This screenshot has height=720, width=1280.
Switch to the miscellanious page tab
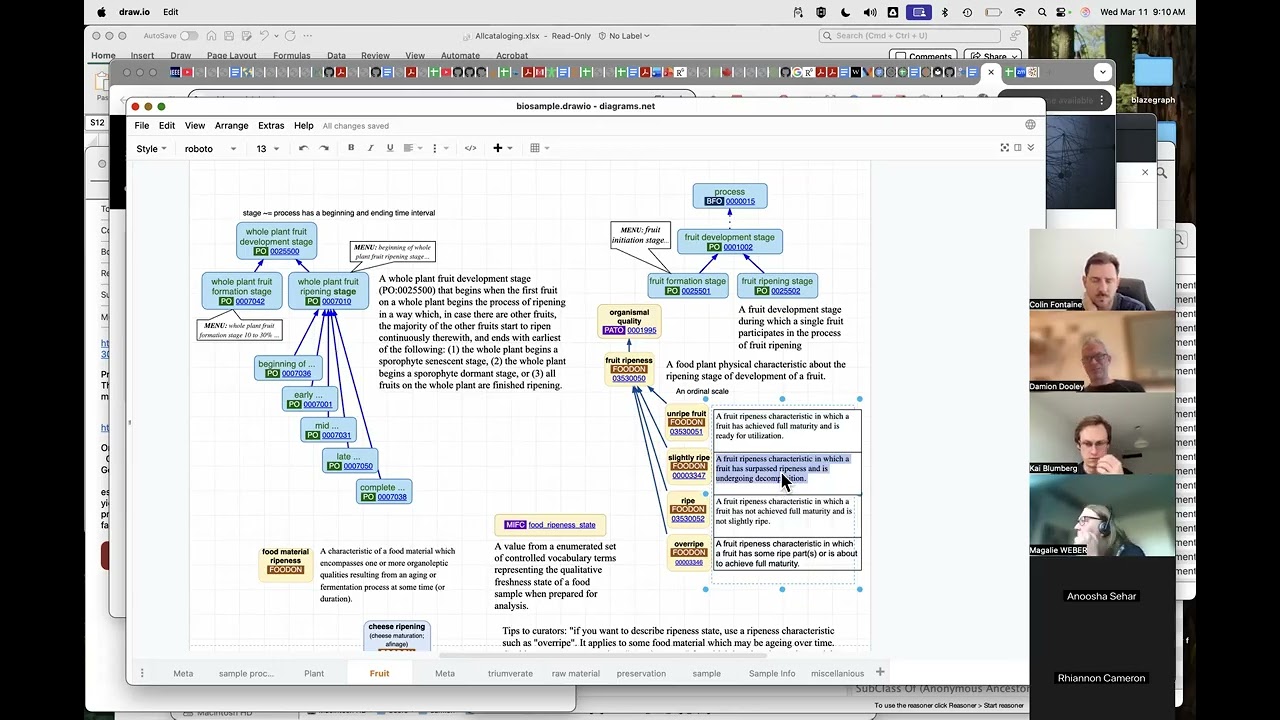pos(837,673)
